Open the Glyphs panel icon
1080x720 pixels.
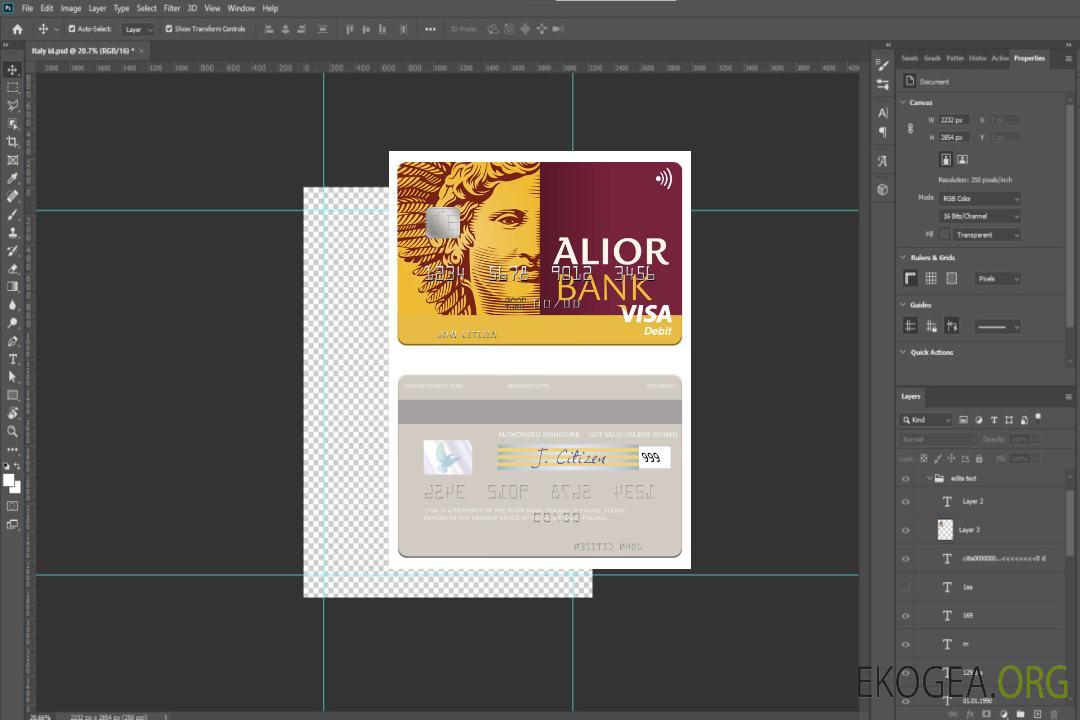click(883, 161)
